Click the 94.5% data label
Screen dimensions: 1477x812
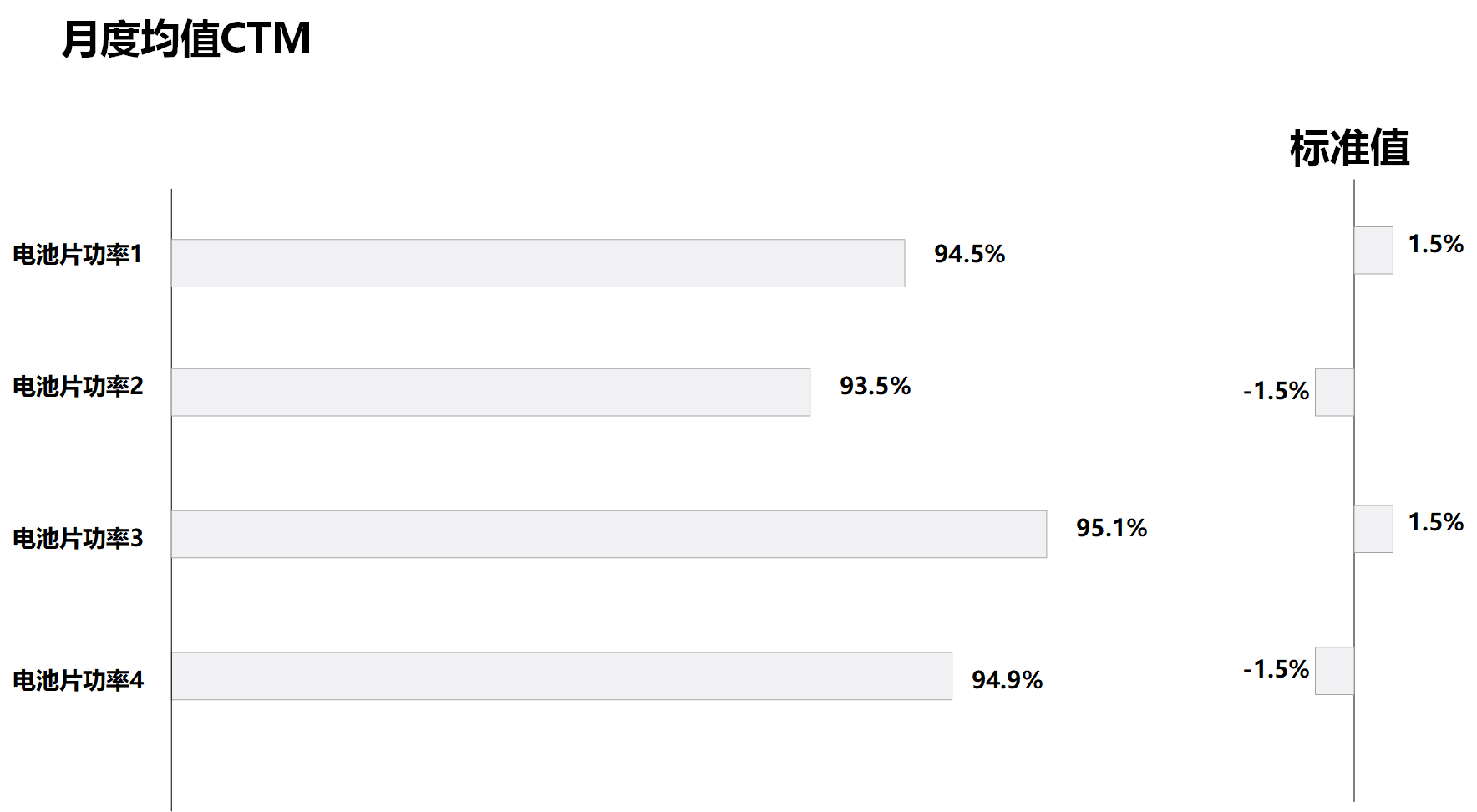(x=969, y=254)
